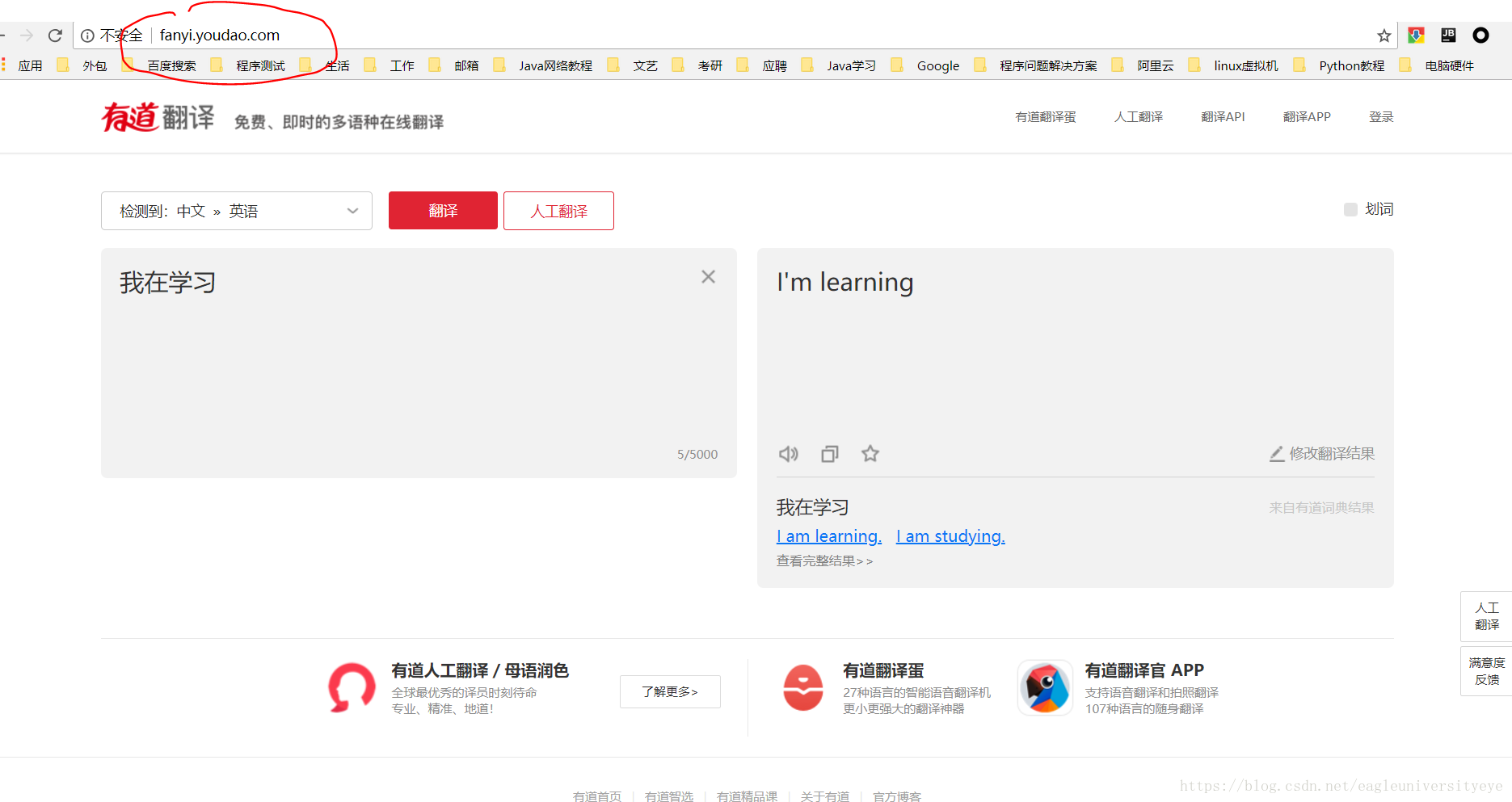Open 有道翻译蛋 in the top navigation
The image size is (1512, 802).
[1046, 117]
